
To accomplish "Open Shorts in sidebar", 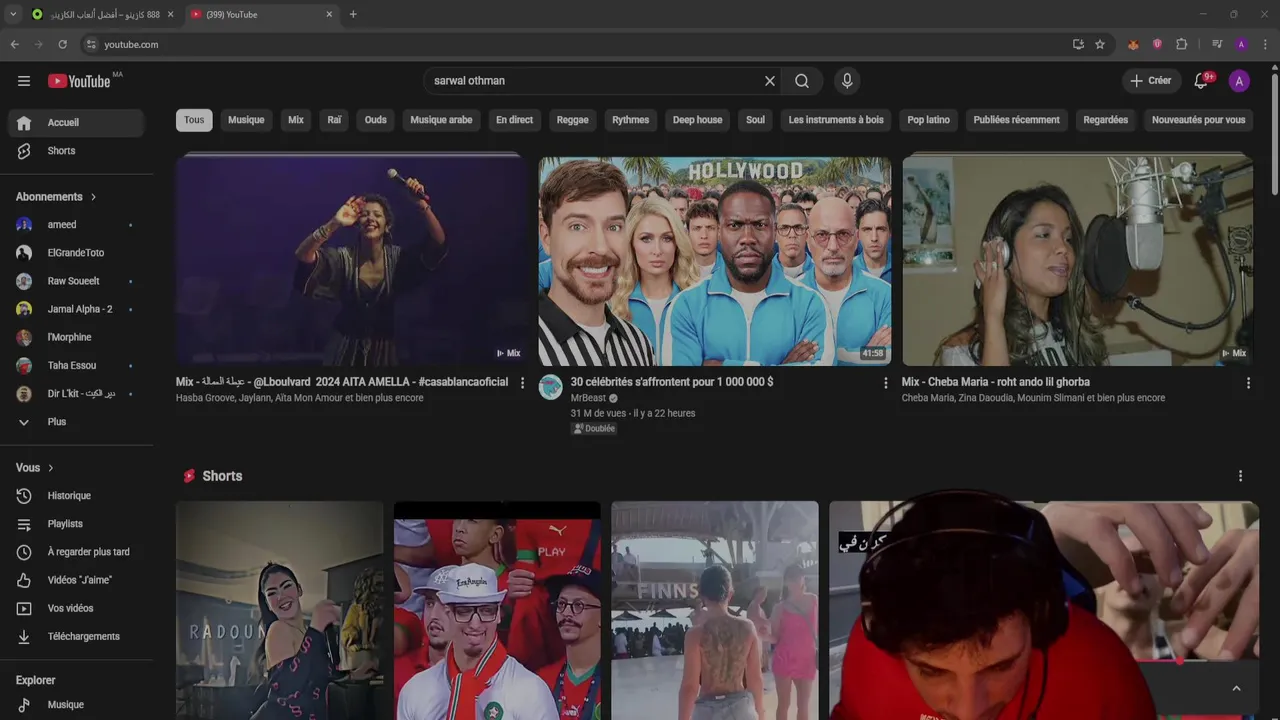I will tap(77, 151).
